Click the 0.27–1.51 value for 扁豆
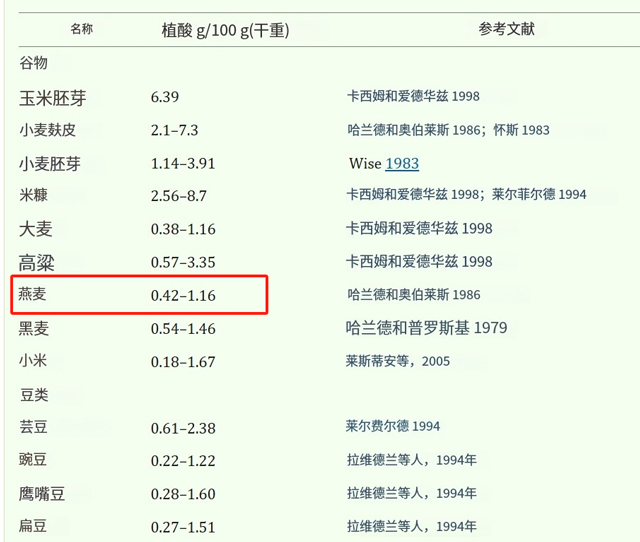 [x=183, y=526]
